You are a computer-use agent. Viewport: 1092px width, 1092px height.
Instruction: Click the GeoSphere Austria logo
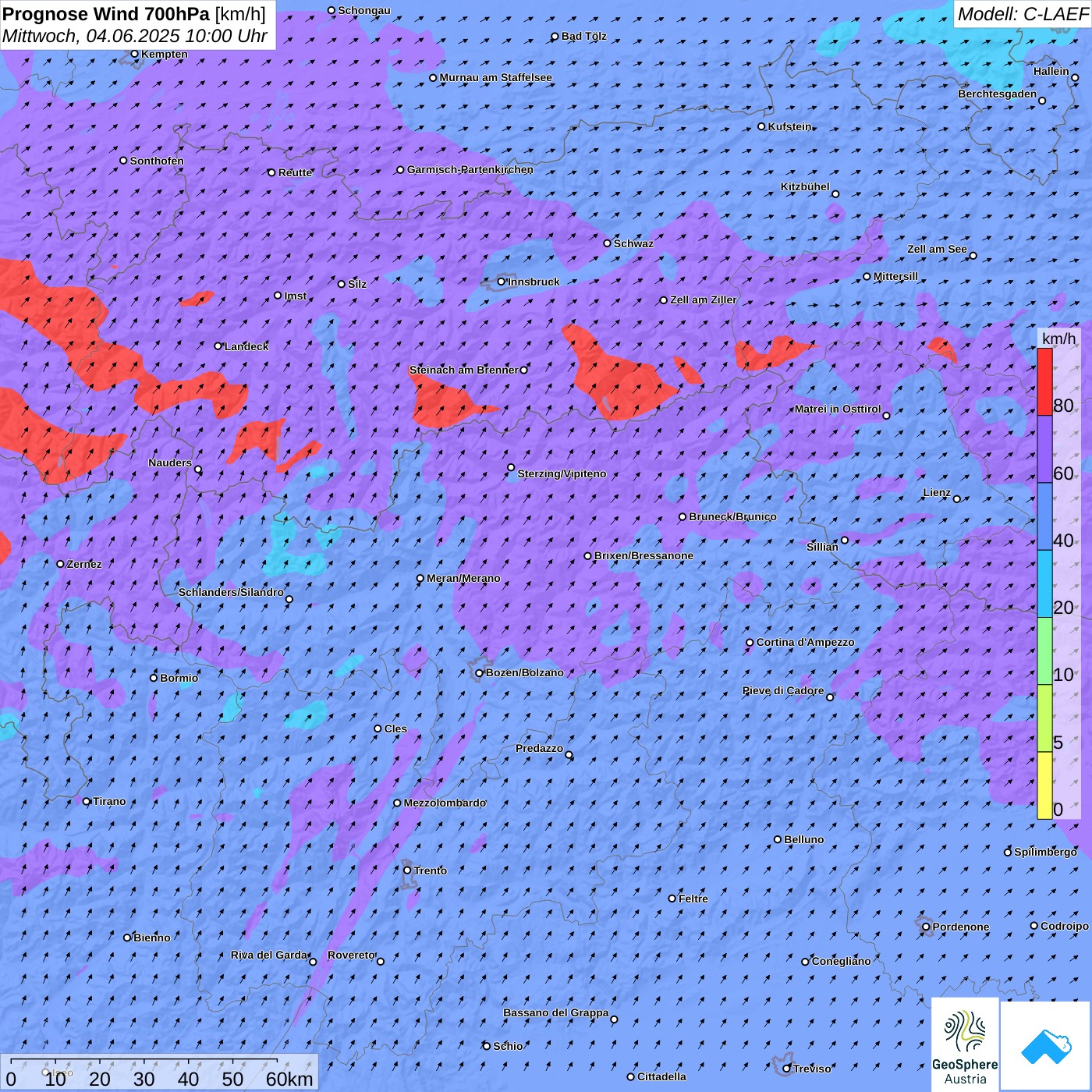(965, 1044)
